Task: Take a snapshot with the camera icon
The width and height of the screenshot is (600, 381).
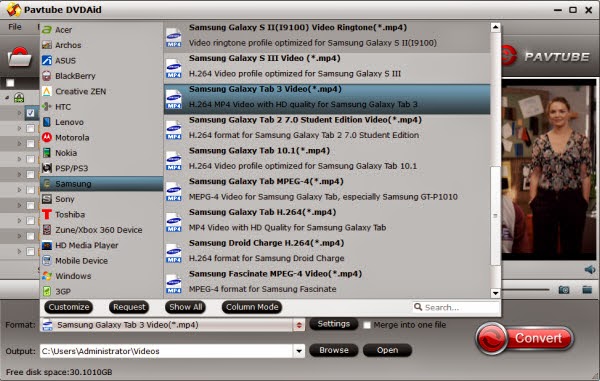Action: pos(564,290)
